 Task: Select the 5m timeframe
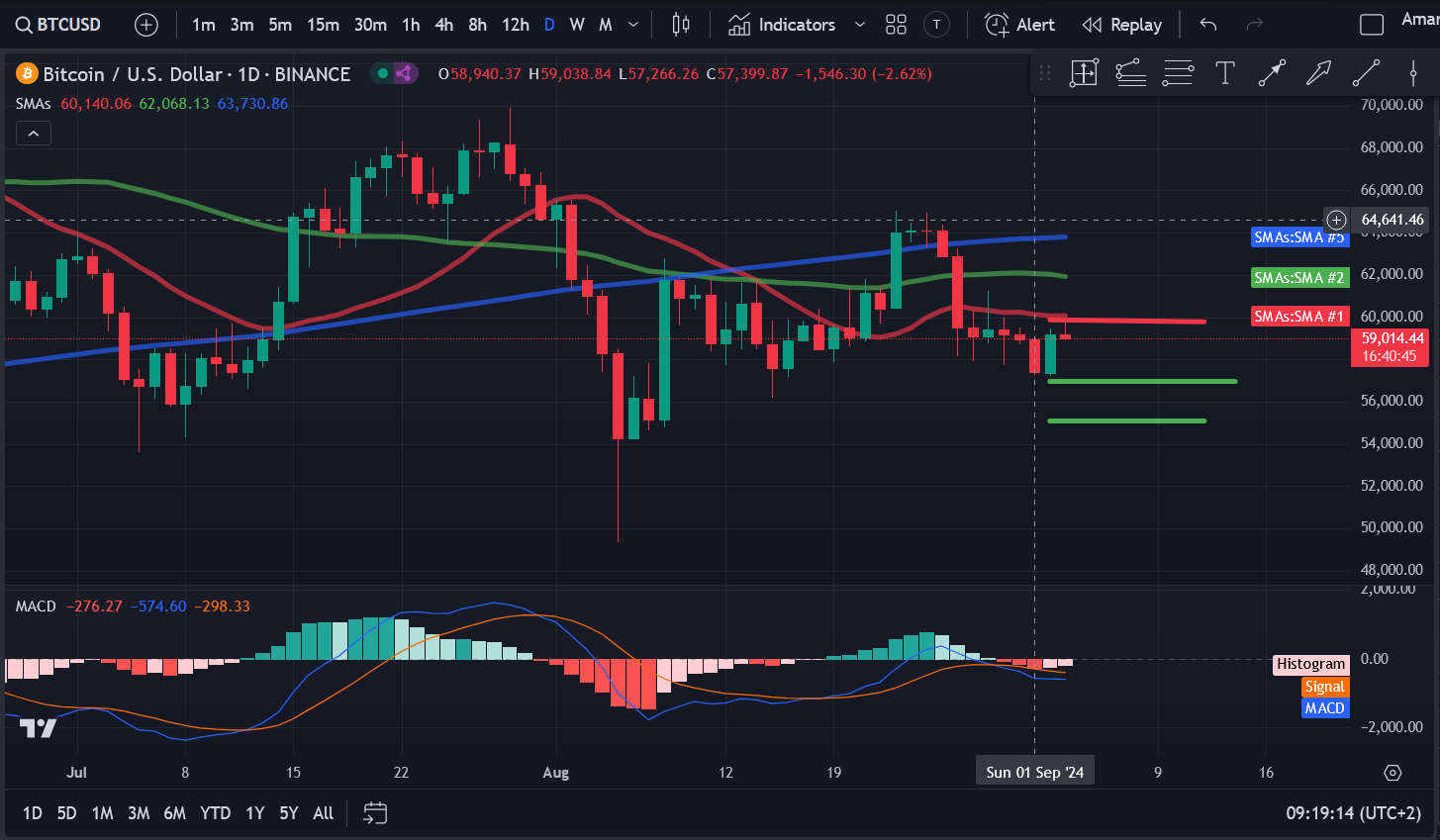(x=280, y=25)
